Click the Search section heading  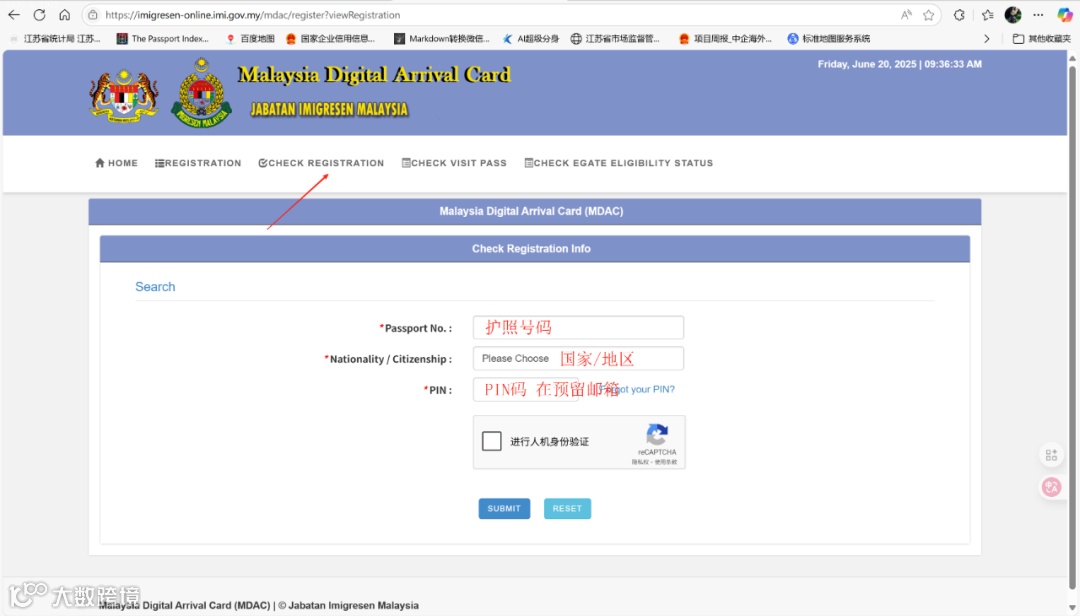pos(155,287)
